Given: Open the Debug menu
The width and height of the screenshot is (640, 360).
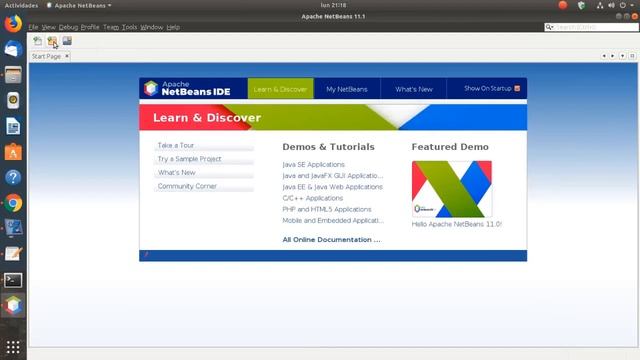Looking at the screenshot, I should point(68,27).
